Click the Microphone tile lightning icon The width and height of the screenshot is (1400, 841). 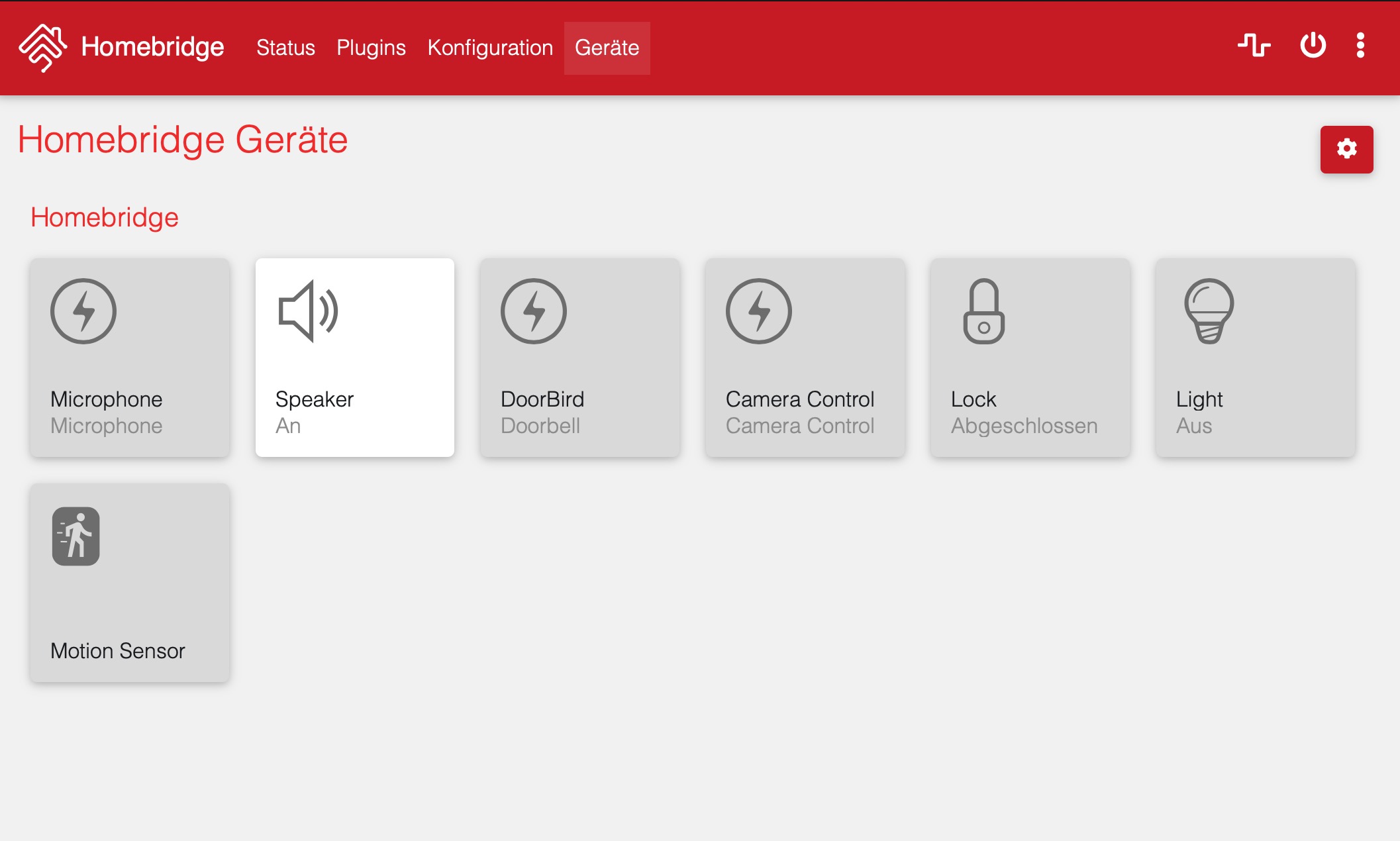tap(83, 311)
